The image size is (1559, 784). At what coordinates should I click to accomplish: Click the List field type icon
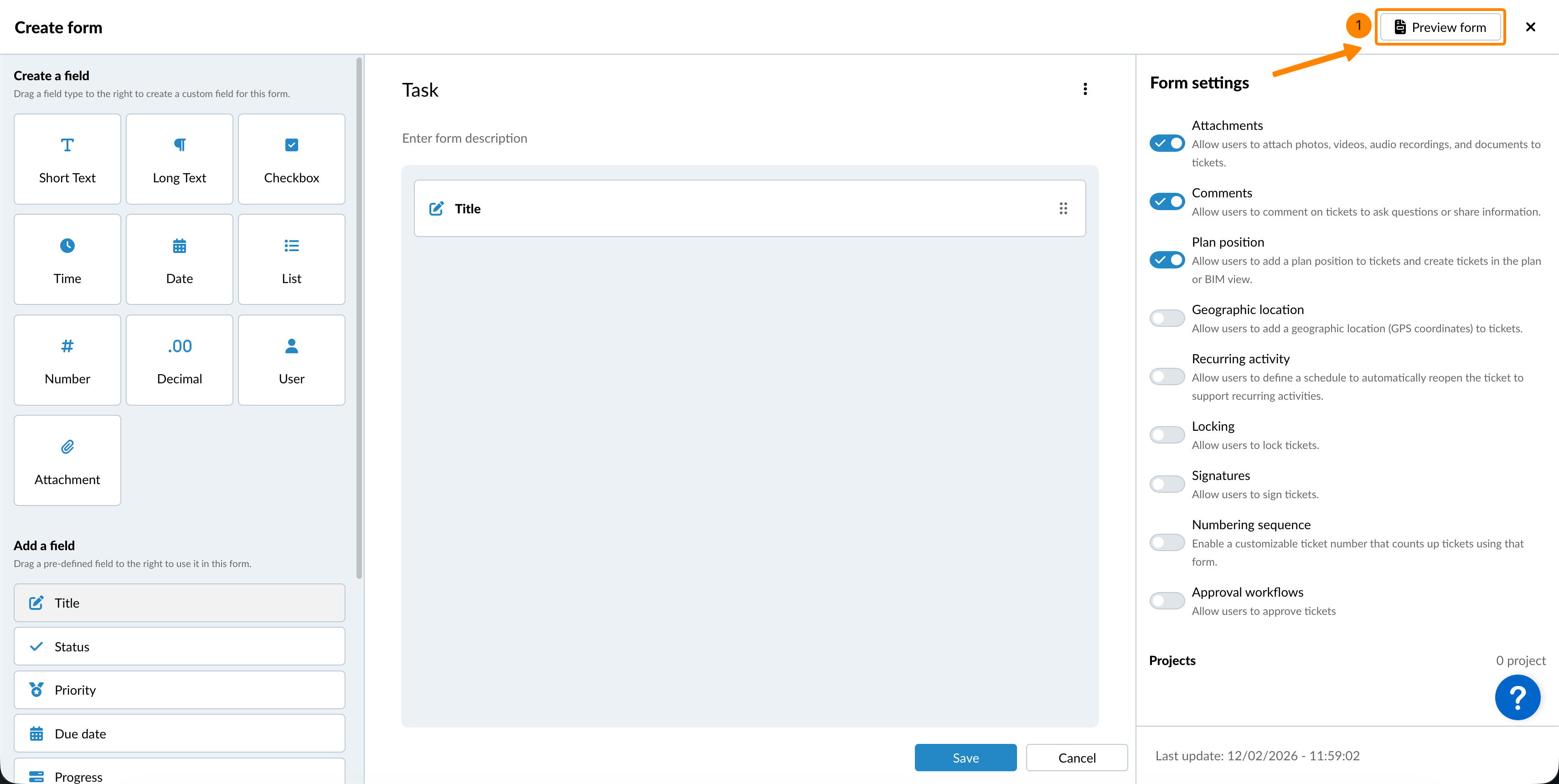[x=291, y=246]
